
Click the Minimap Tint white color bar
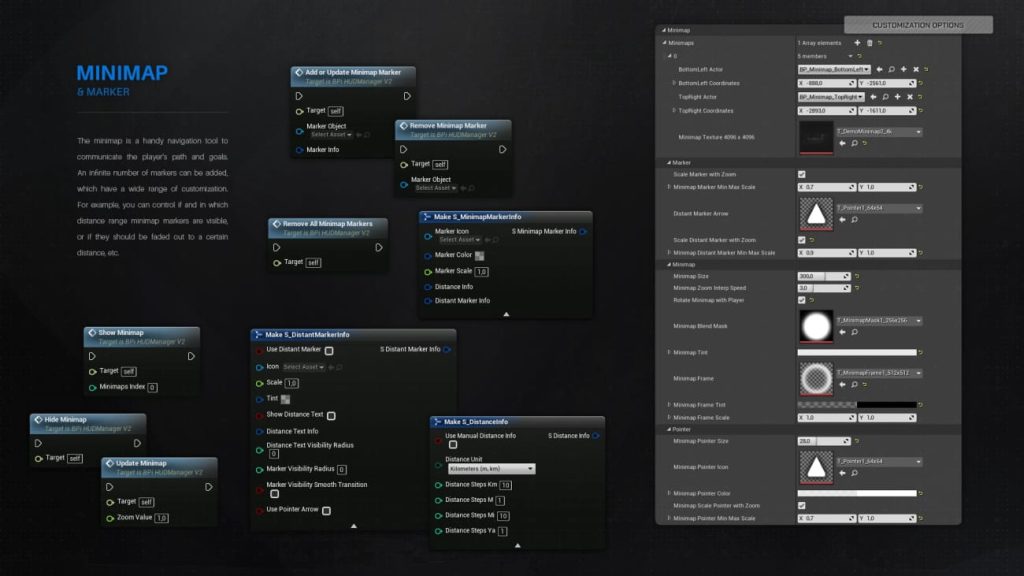(856, 352)
